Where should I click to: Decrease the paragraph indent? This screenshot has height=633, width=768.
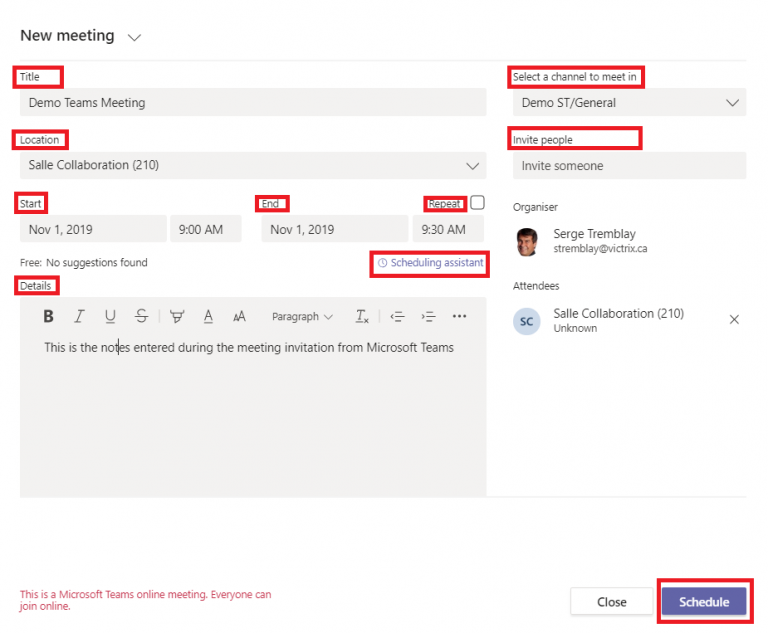(397, 316)
